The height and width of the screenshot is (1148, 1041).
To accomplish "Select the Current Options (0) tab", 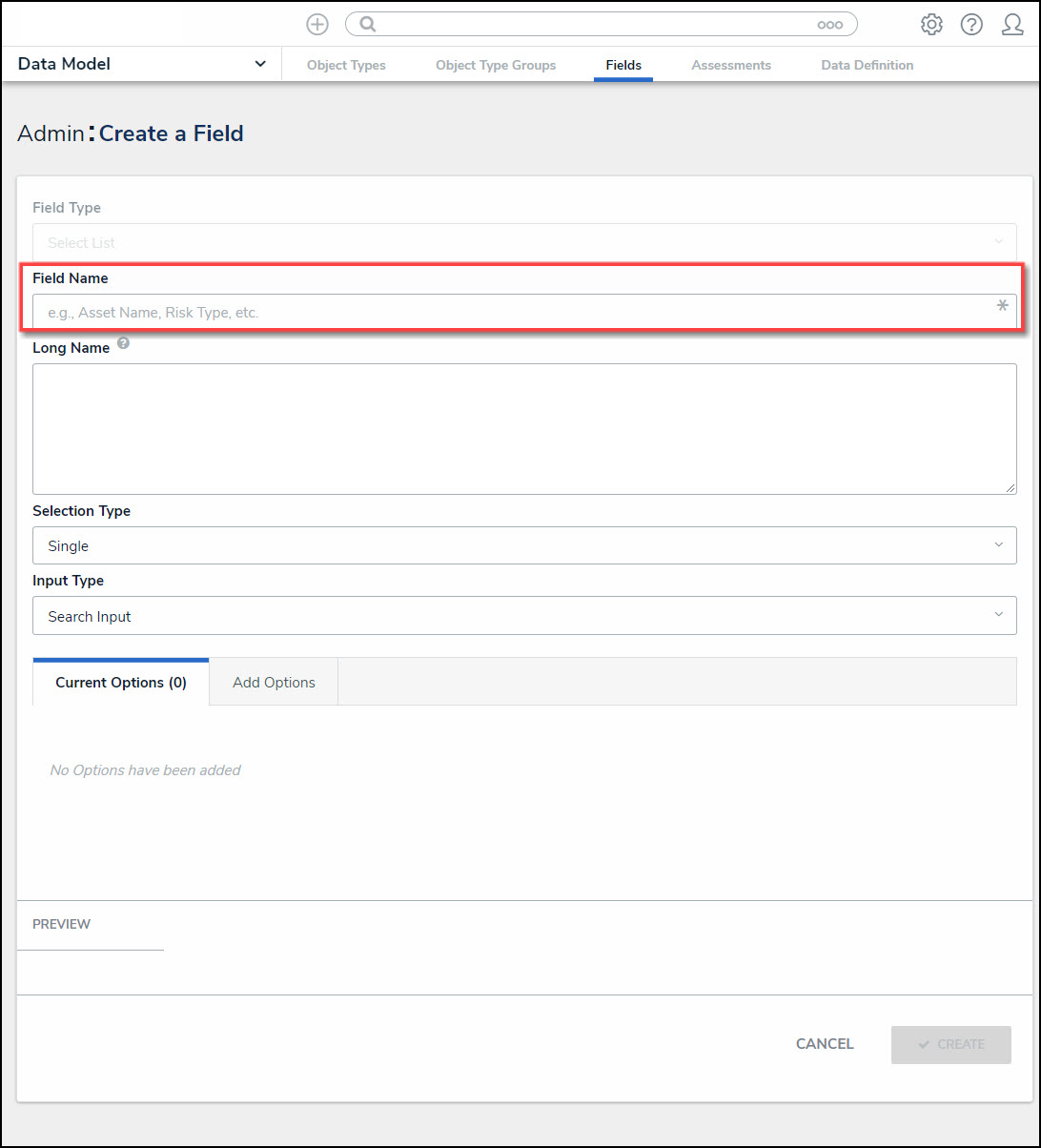I will pyautogui.click(x=121, y=683).
